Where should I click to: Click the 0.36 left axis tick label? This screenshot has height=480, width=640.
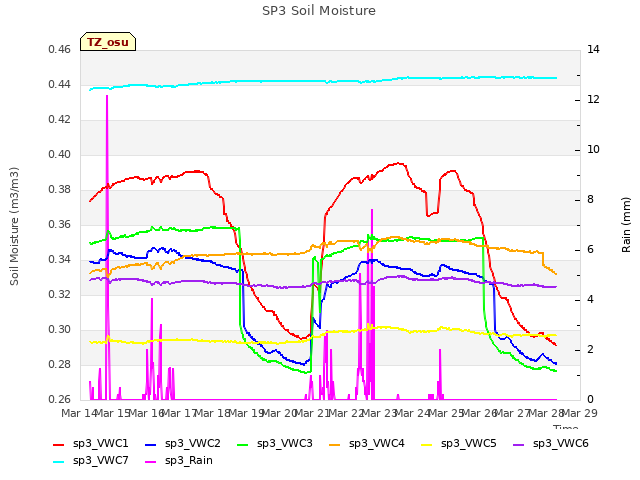59,224
